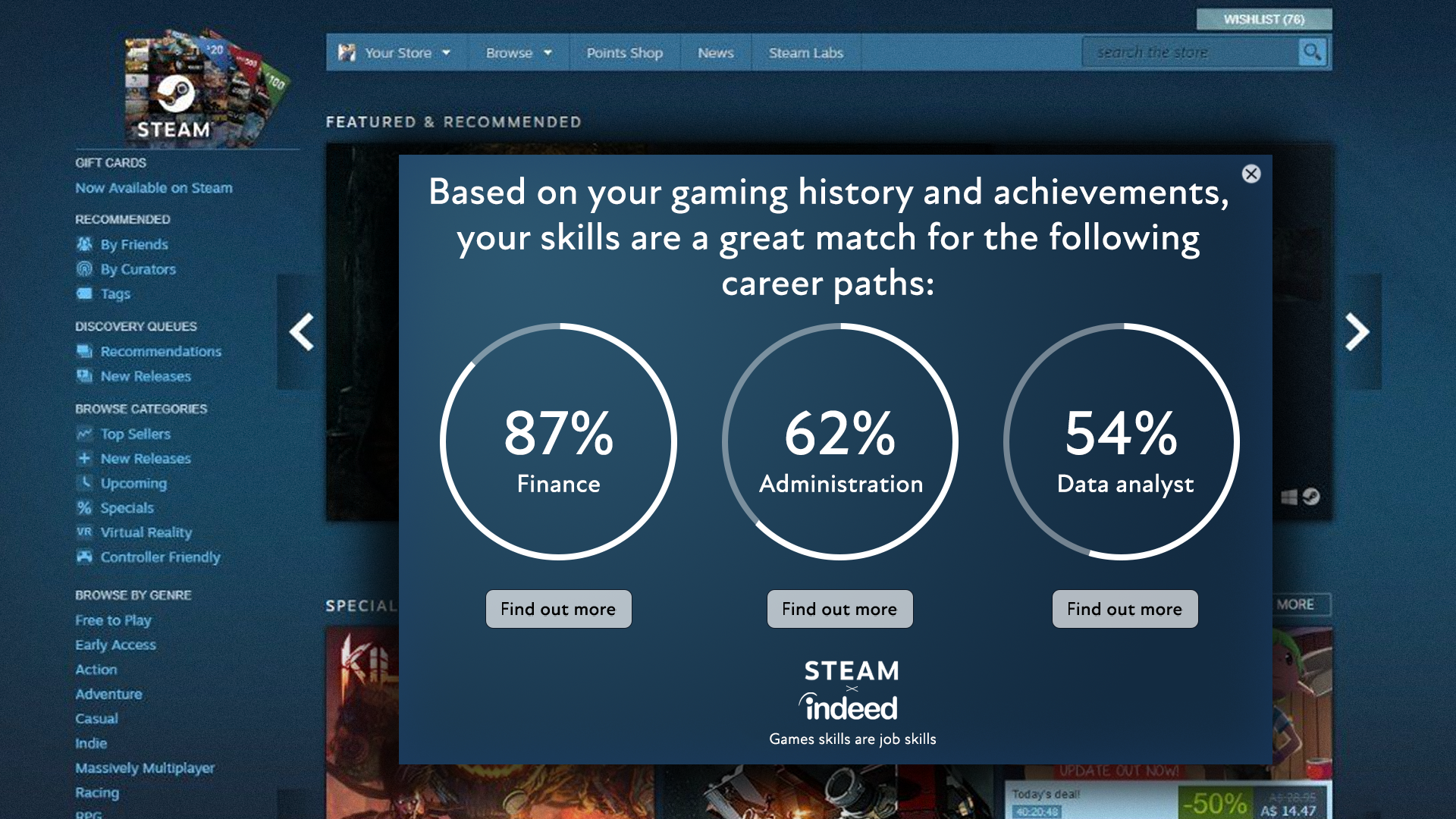Open By Friends recommendations
The image size is (1456, 819).
134,244
